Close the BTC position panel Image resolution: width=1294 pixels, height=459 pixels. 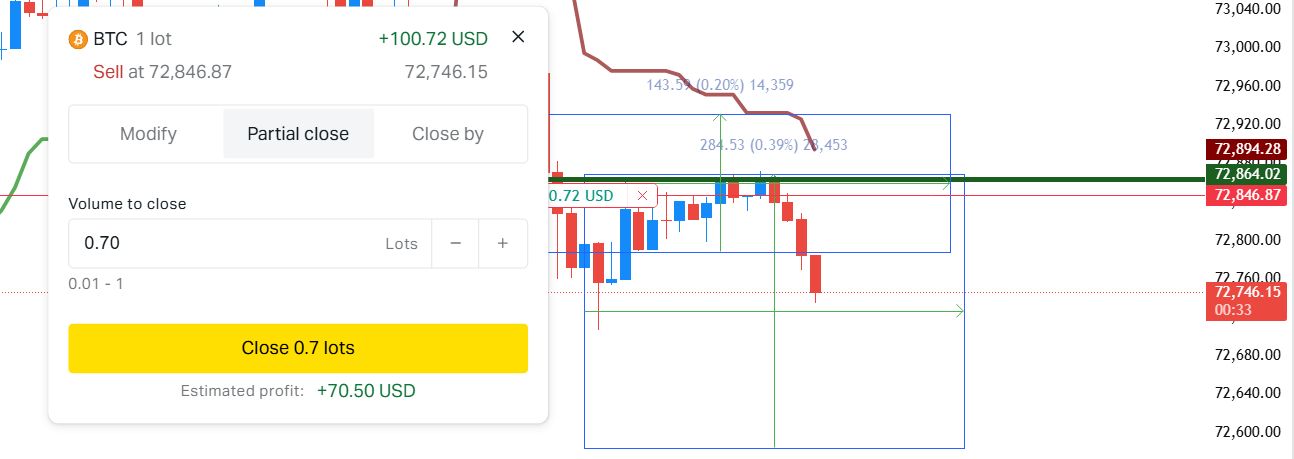point(518,37)
